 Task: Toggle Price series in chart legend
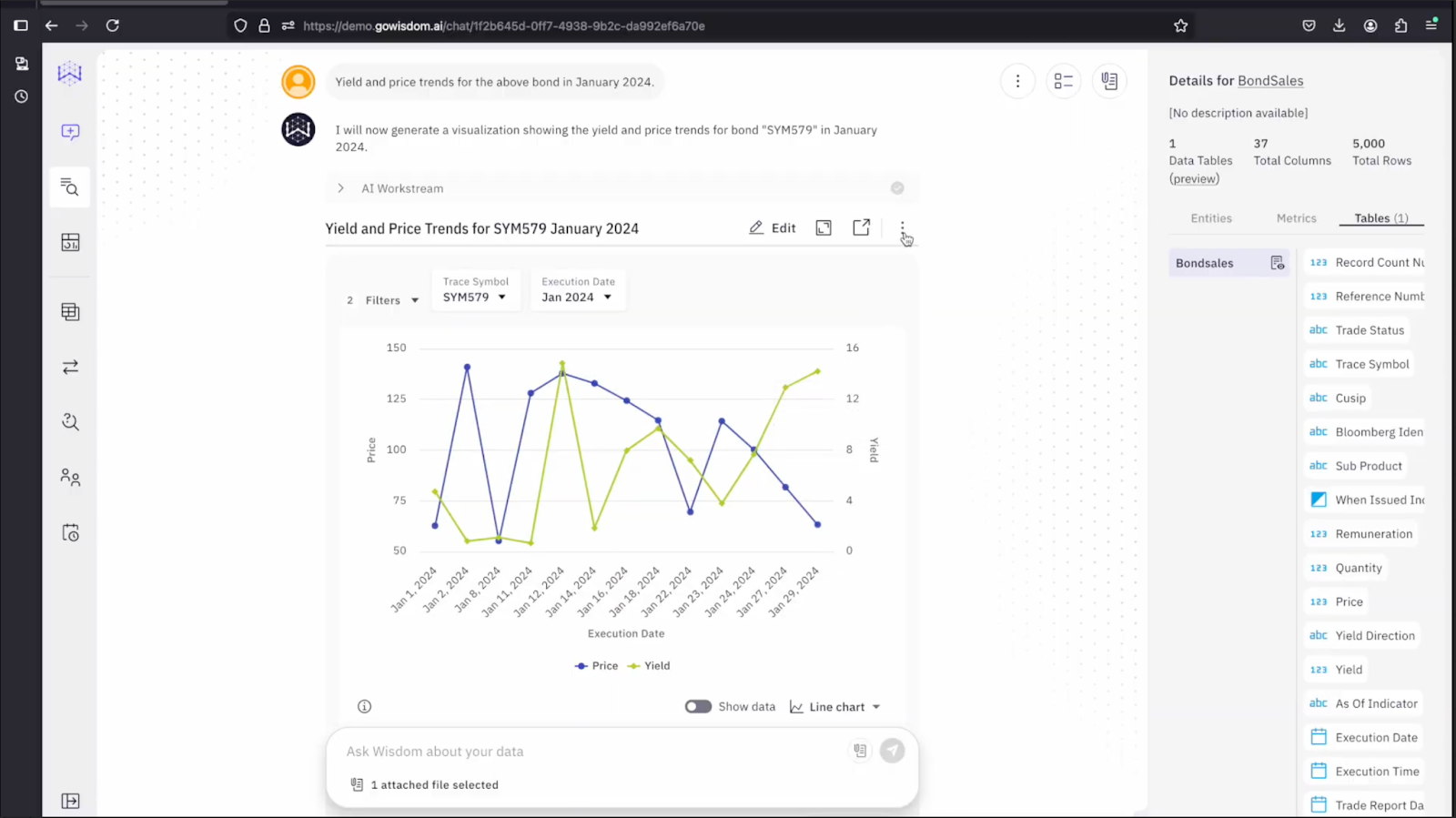(x=597, y=666)
